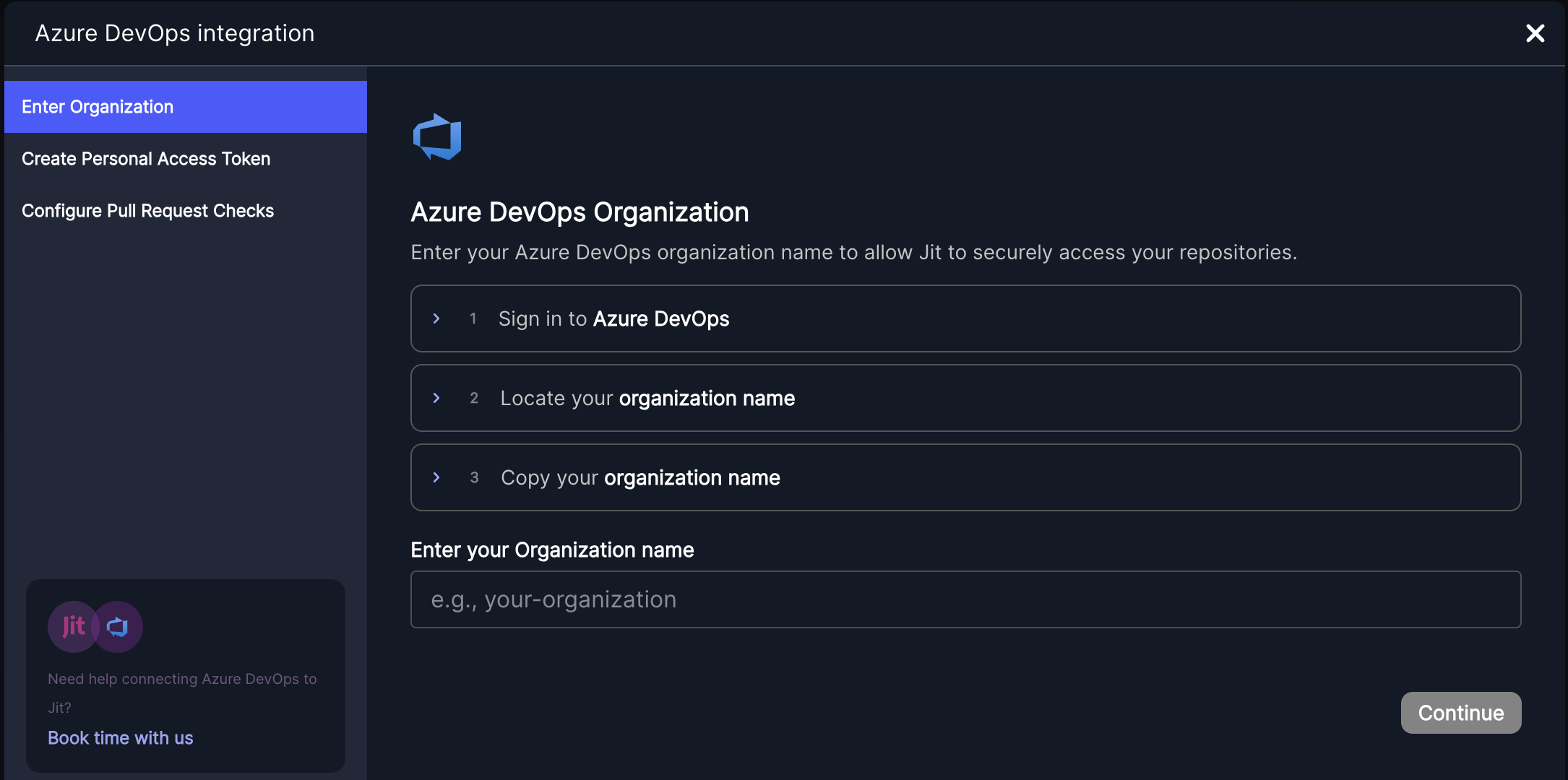Image resolution: width=1568 pixels, height=780 pixels.
Task: Click the pink Jit logo circle
Action: point(73,626)
